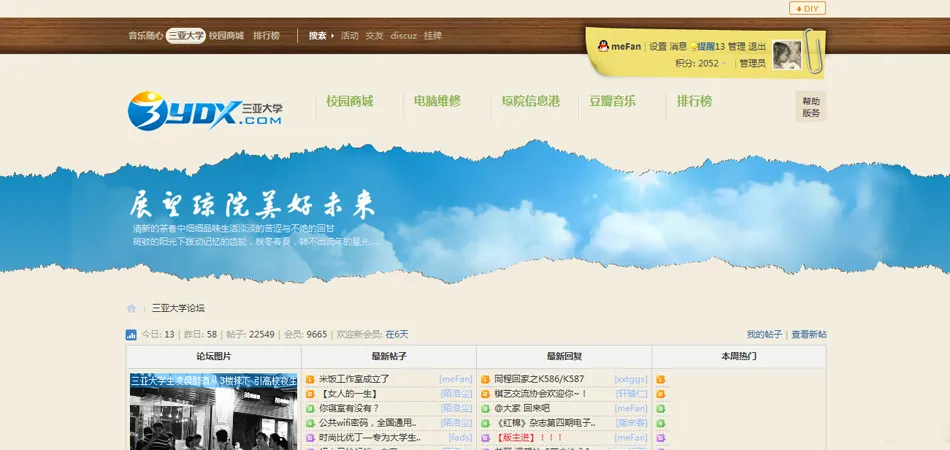Click author [xxtggs] beside 同程回家
Viewport: 950px width, 450px height.
(631, 379)
